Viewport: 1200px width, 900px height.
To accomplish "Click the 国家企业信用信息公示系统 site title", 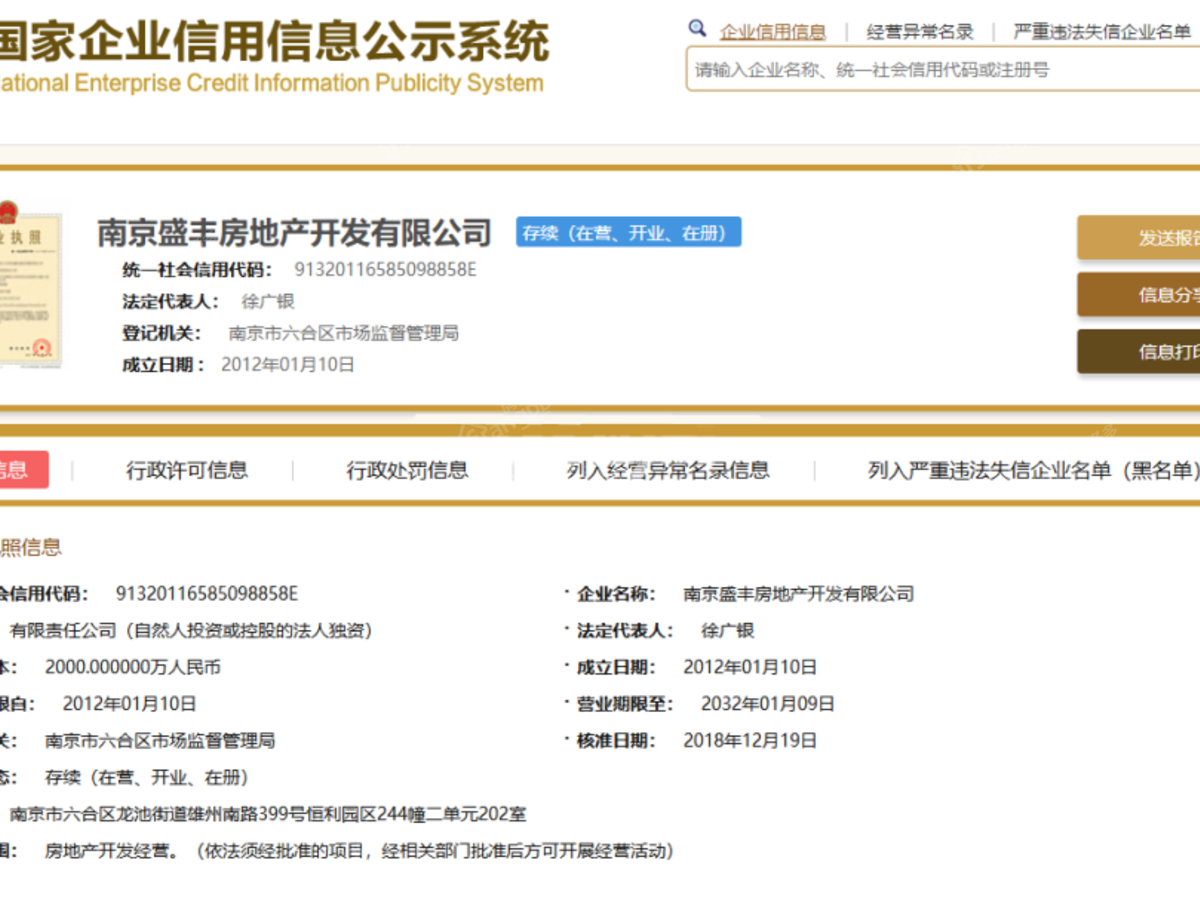I will click(x=274, y=41).
